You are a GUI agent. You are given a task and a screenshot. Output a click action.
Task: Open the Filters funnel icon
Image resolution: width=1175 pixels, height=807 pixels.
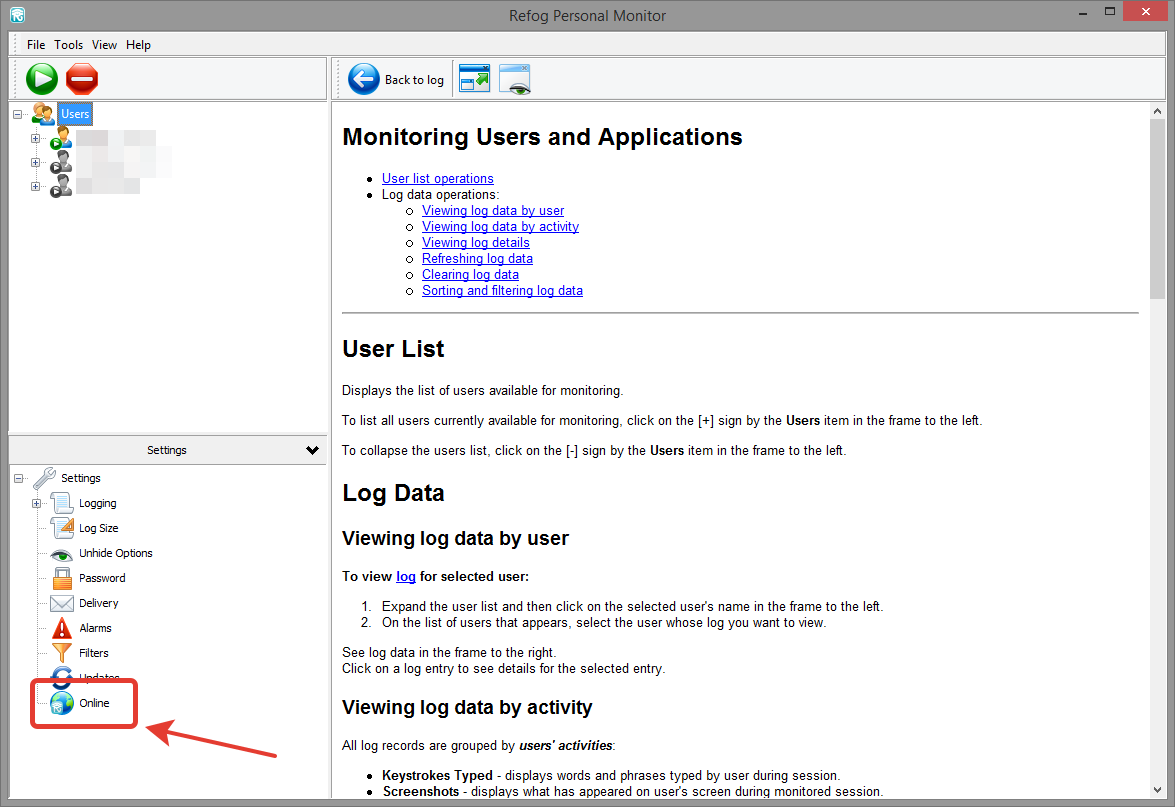[61, 653]
